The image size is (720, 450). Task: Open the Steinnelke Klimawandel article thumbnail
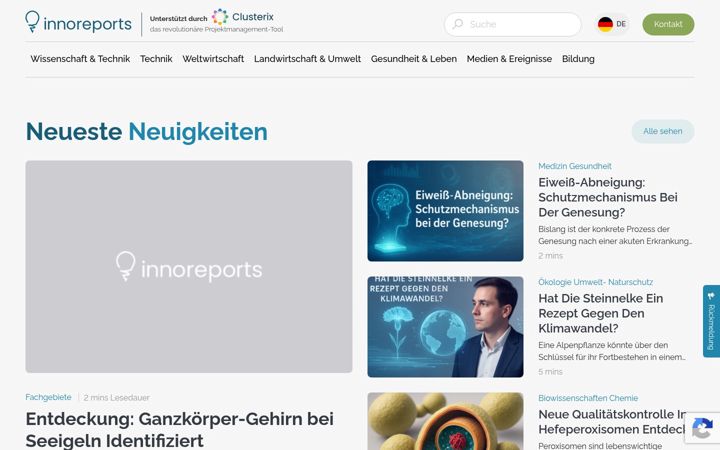(445, 326)
